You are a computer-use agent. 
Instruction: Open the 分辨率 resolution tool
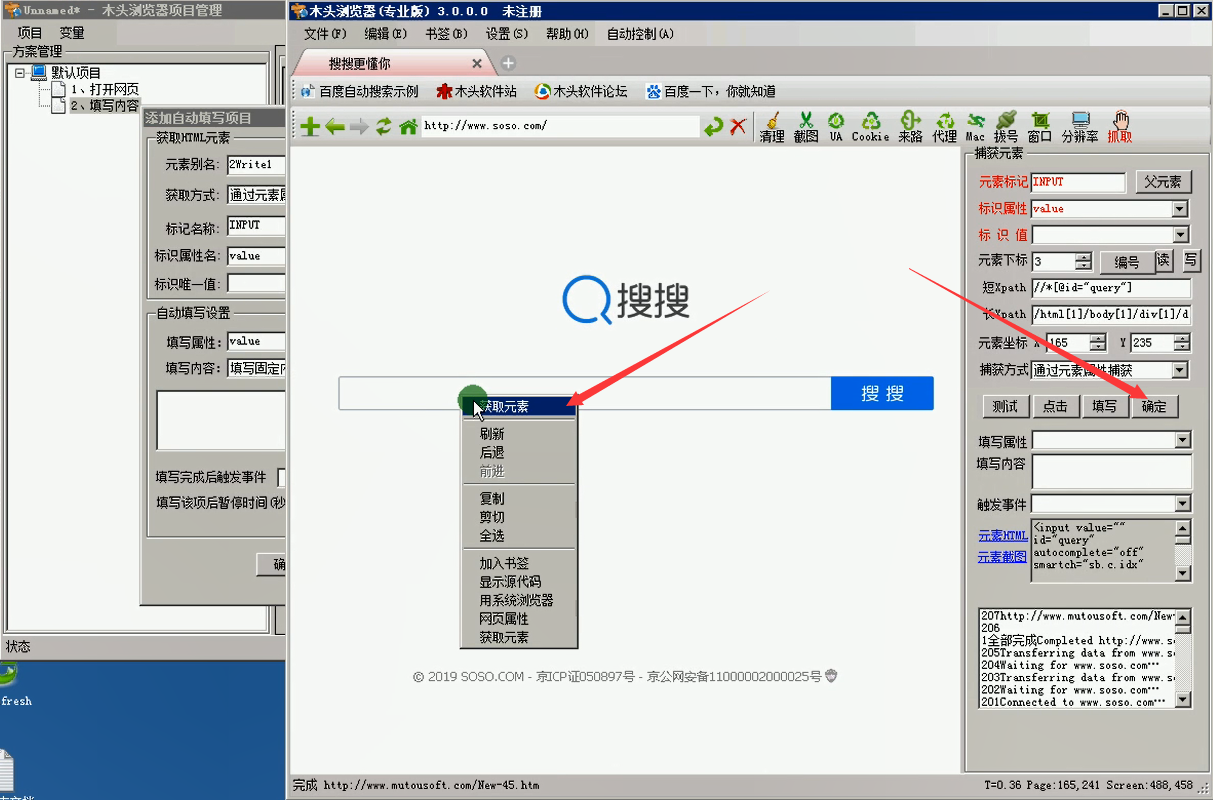[x=1080, y=127]
